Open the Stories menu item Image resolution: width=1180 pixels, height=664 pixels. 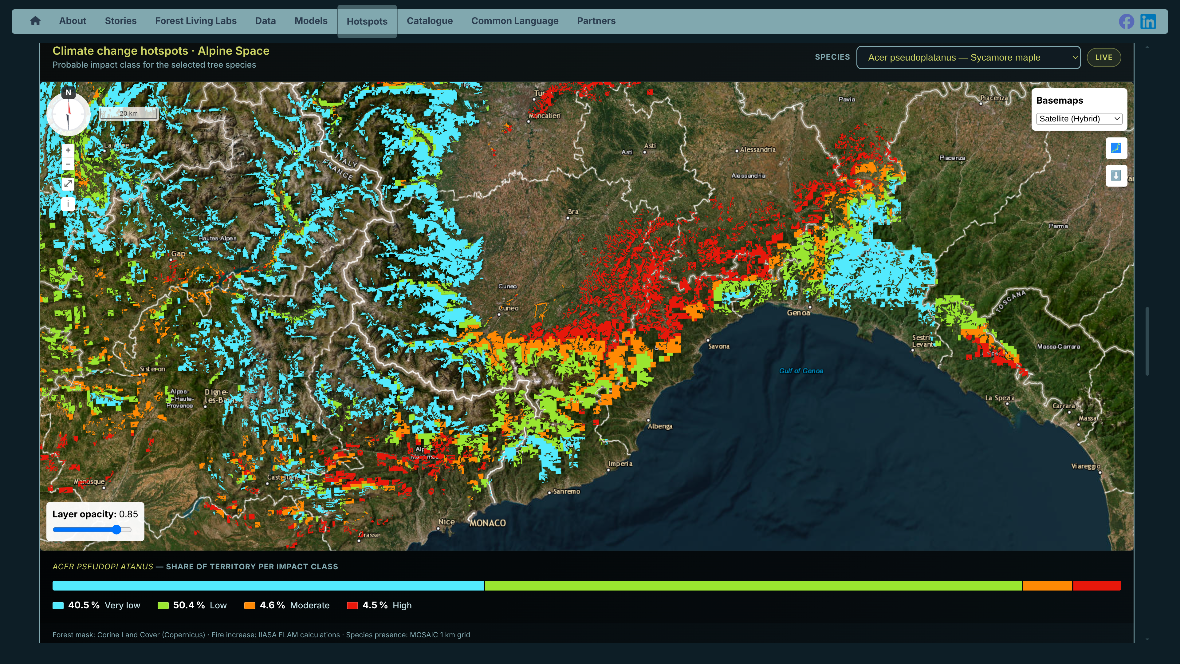pos(120,21)
